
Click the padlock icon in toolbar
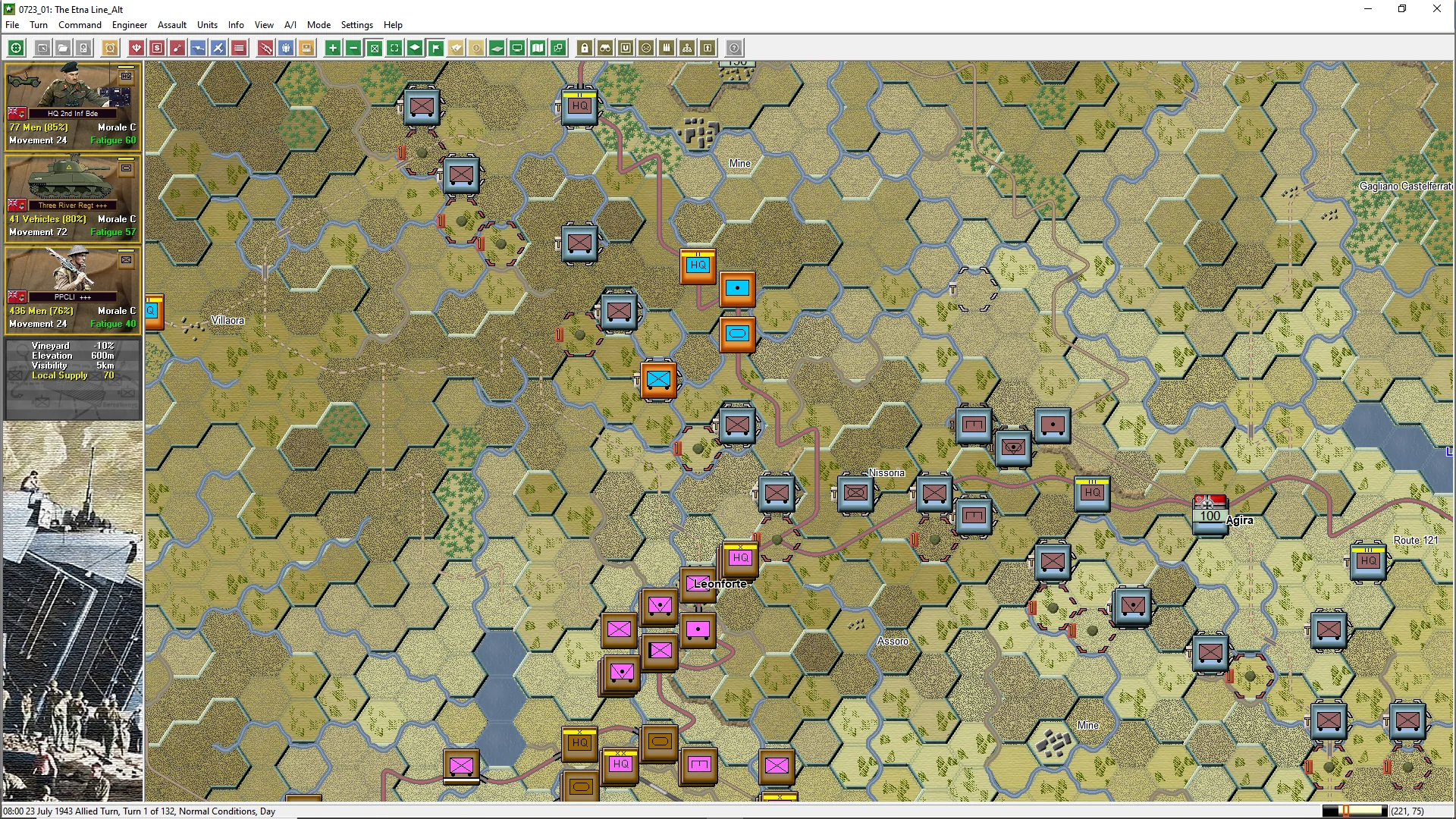585,48
